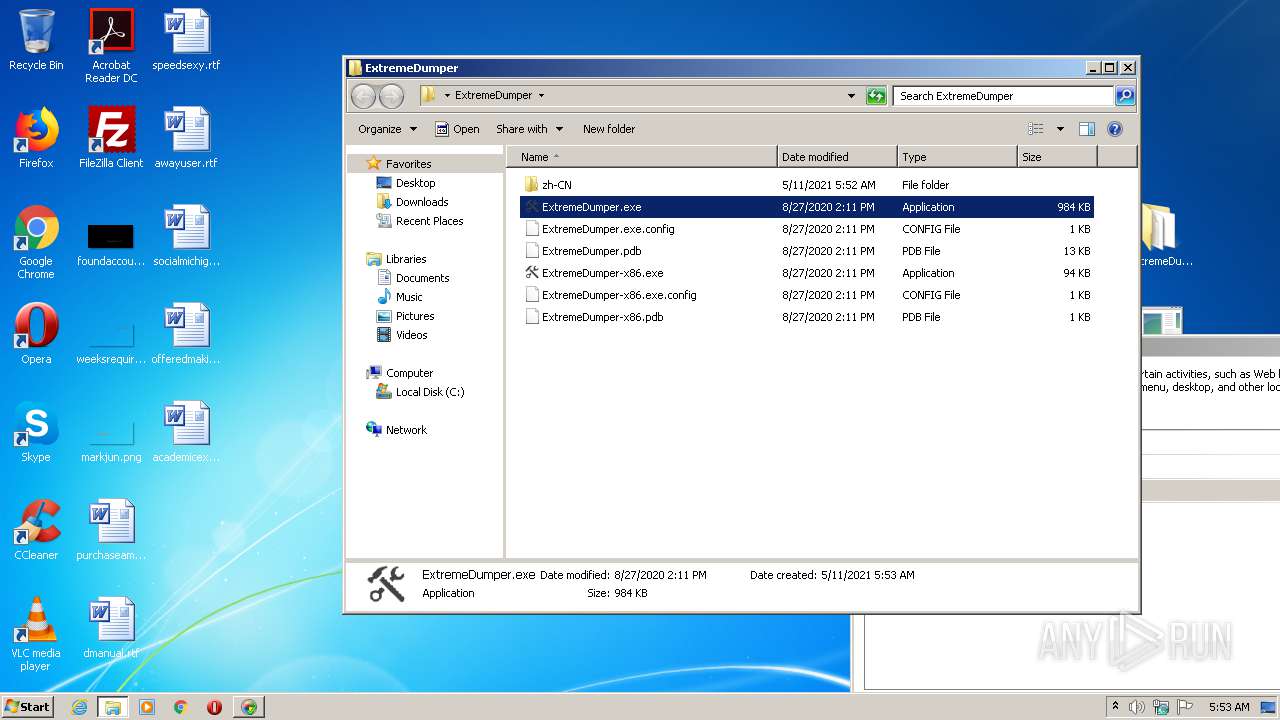Sort files by Size column
Screen dimensions: 1280x720
point(1057,157)
